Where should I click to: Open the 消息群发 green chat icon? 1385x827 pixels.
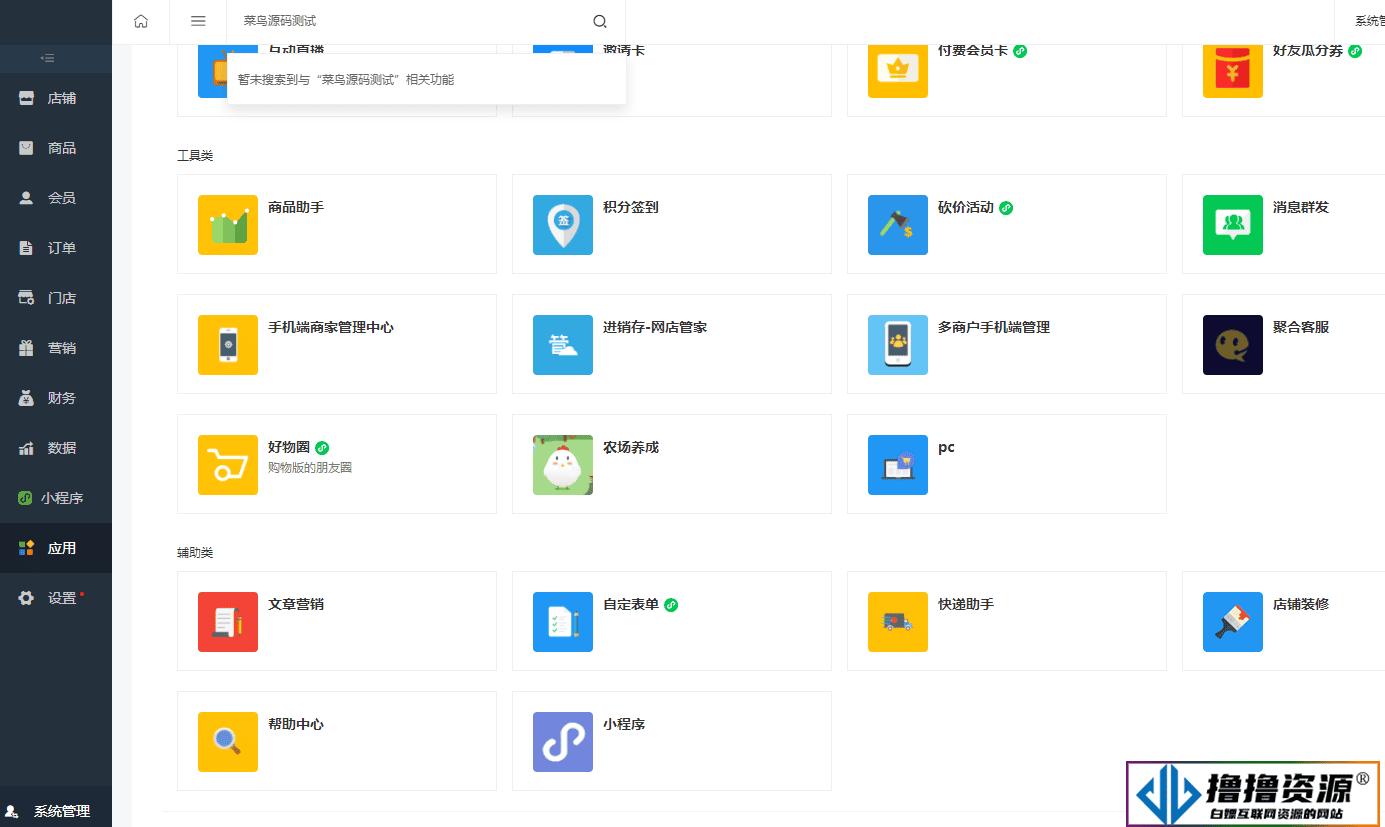1233,225
